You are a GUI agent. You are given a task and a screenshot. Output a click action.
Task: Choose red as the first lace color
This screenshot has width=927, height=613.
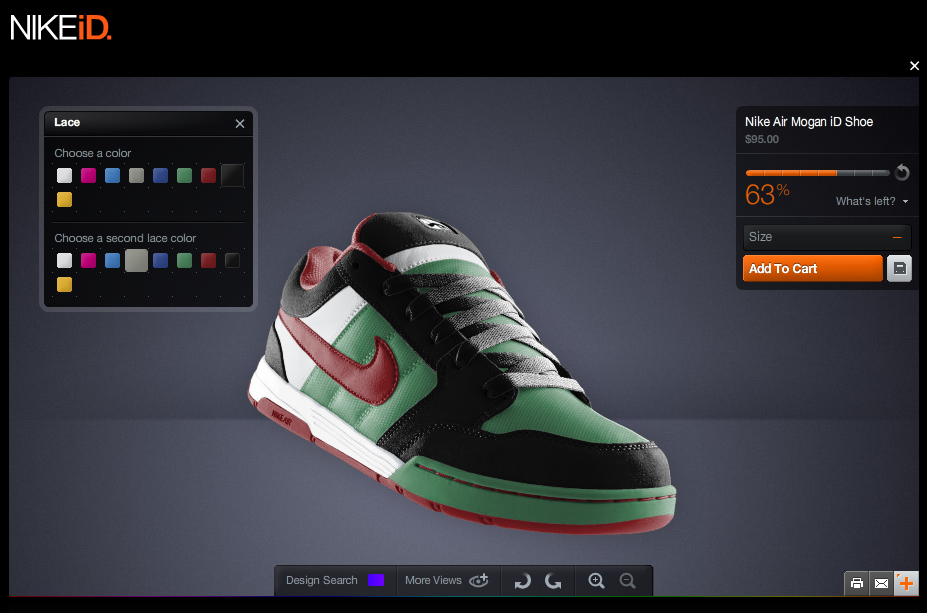coord(208,176)
